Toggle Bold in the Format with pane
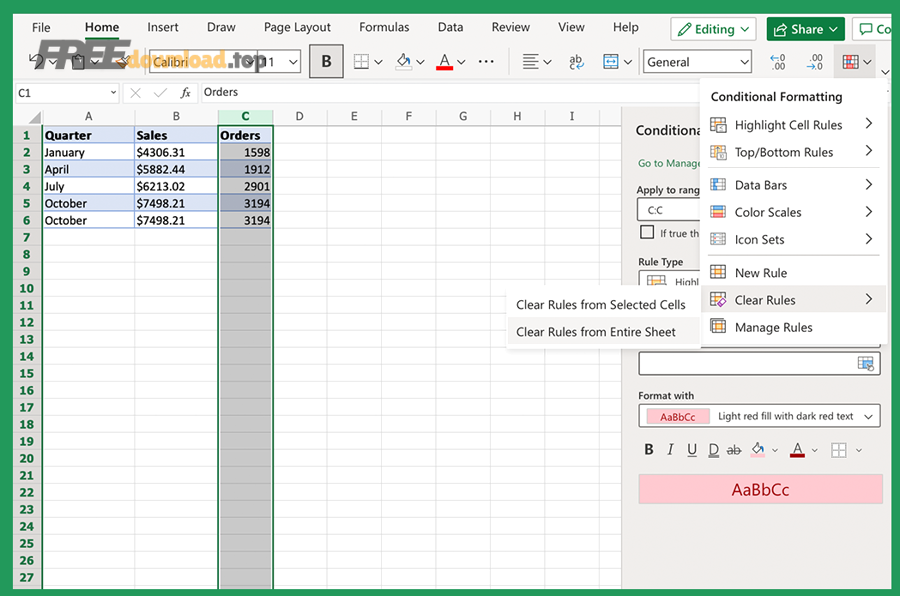The height and width of the screenshot is (596, 900). tap(649, 450)
